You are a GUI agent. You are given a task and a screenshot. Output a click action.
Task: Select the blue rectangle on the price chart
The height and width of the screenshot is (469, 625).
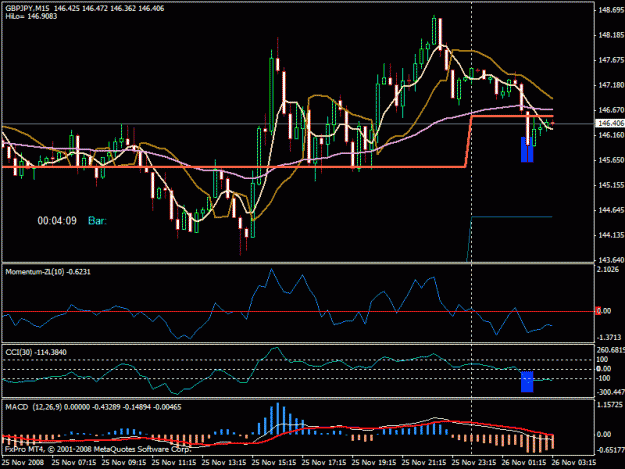527,150
